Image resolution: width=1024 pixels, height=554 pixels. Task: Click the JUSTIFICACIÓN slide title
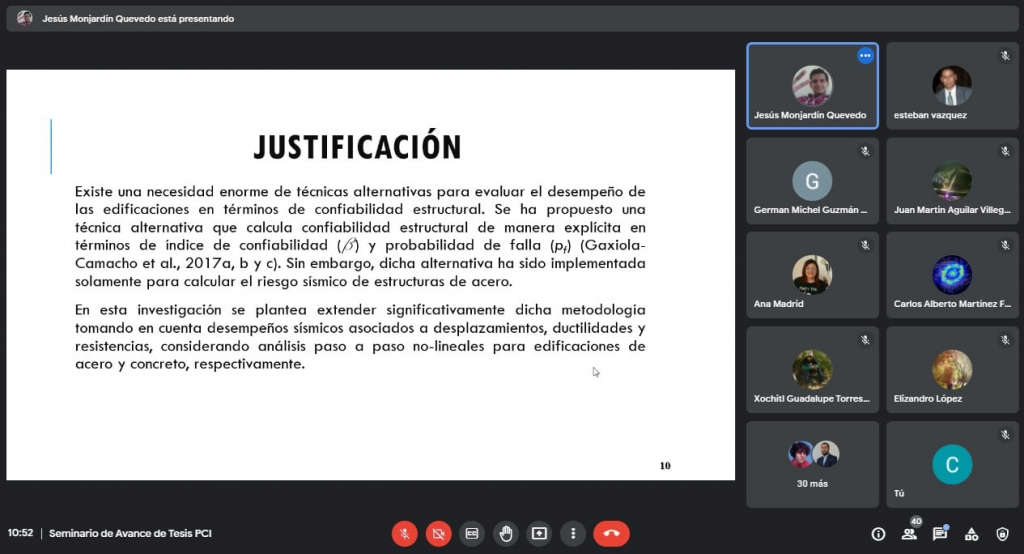(x=357, y=146)
